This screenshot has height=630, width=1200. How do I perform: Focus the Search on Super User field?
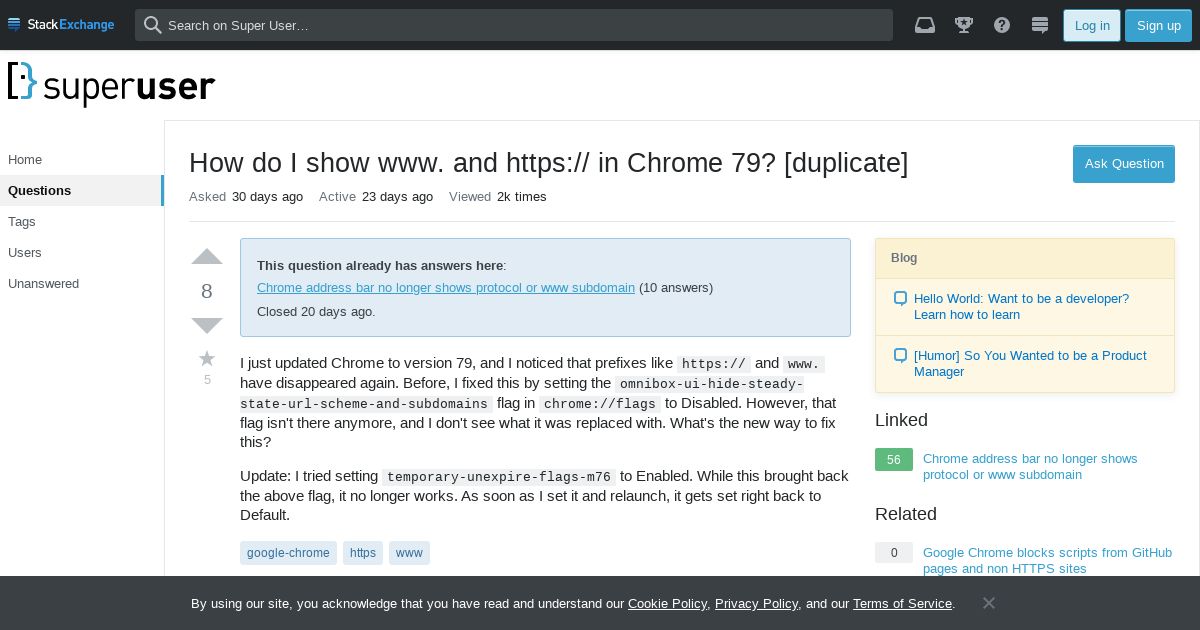514,25
